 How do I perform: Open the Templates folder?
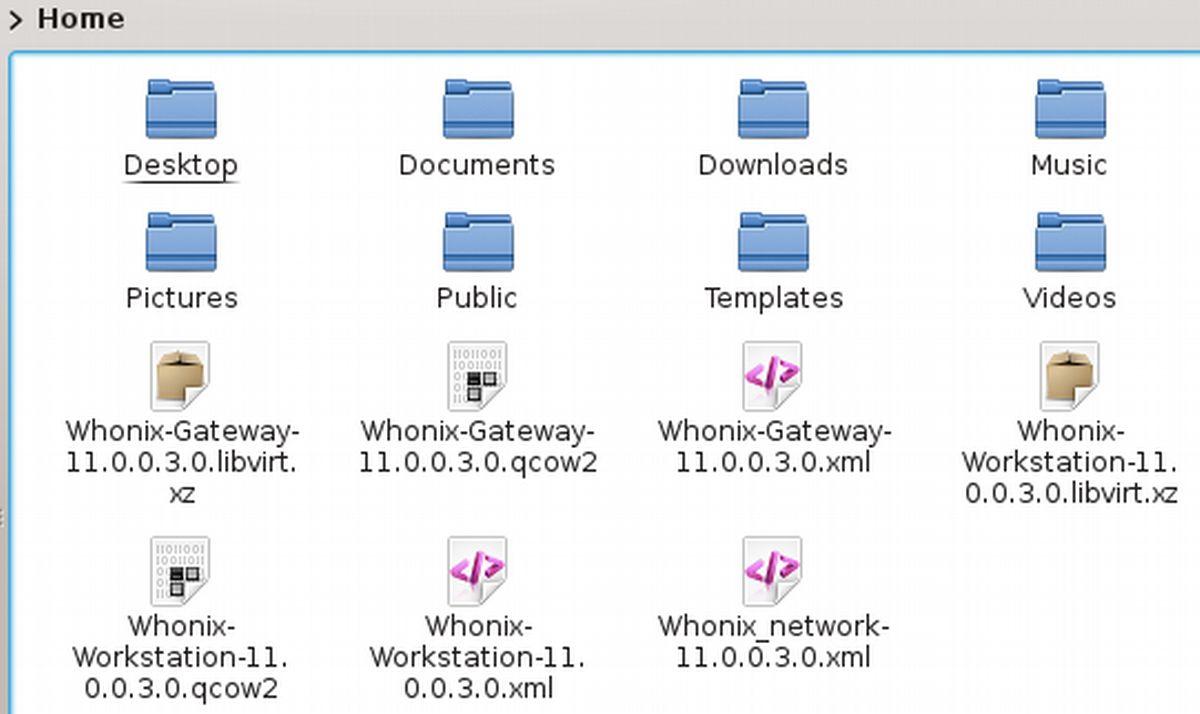[773, 242]
